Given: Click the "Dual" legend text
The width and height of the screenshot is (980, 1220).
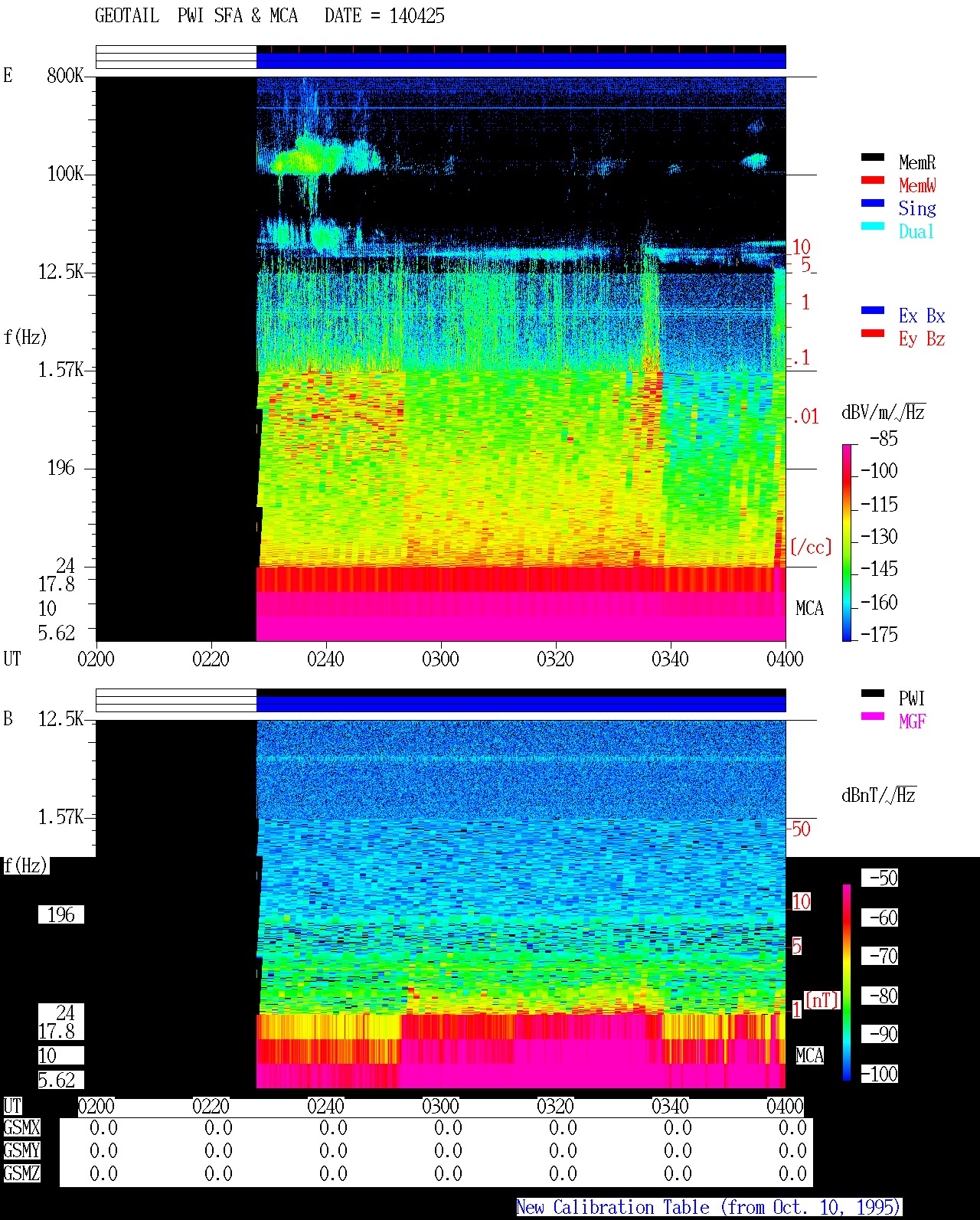Looking at the screenshot, I should (x=917, y=232).
